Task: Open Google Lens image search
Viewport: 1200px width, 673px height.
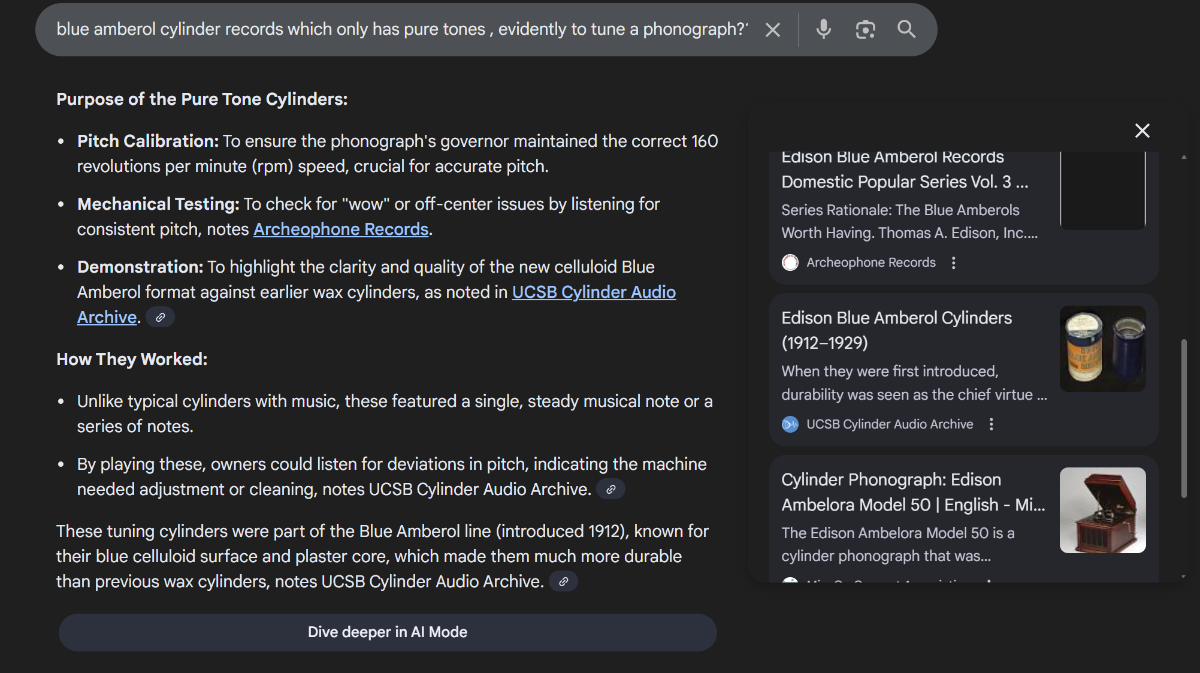Action: click(x=865, y=30)
